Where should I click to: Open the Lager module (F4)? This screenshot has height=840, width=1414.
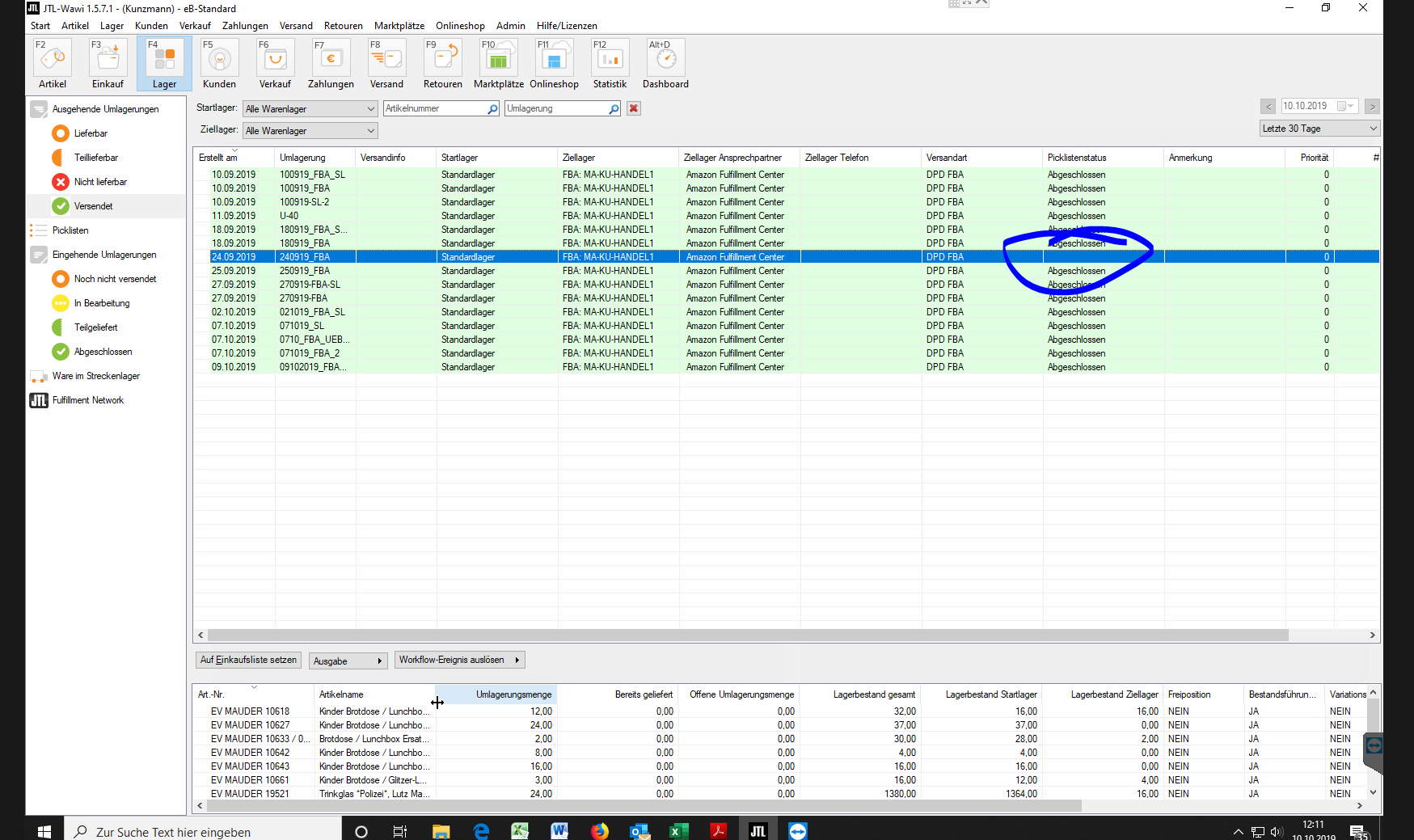pos(164,64)
